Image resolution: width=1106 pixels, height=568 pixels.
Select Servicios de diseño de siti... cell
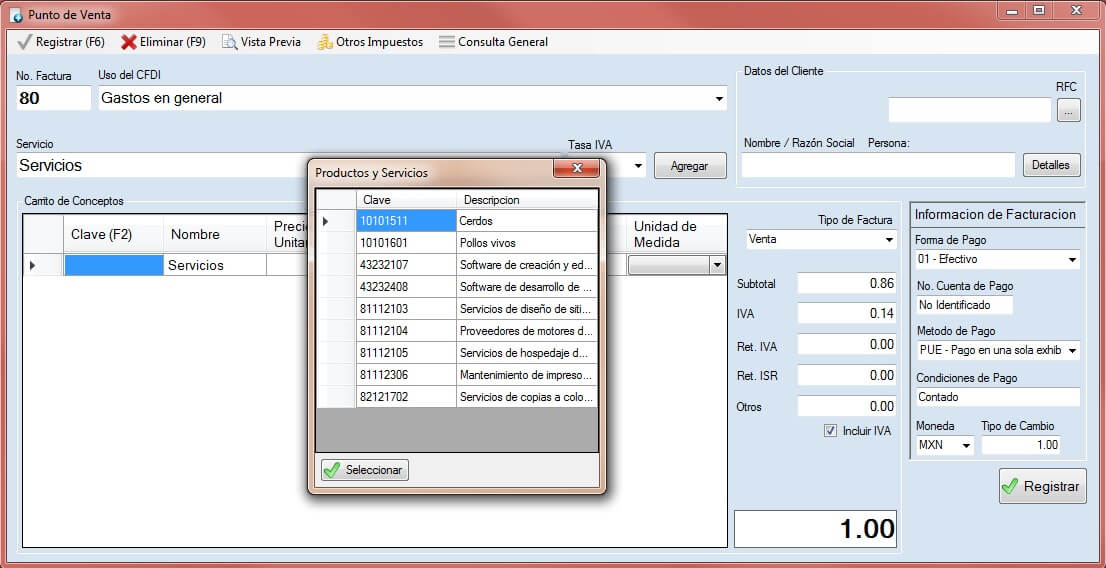pos(527,308)
